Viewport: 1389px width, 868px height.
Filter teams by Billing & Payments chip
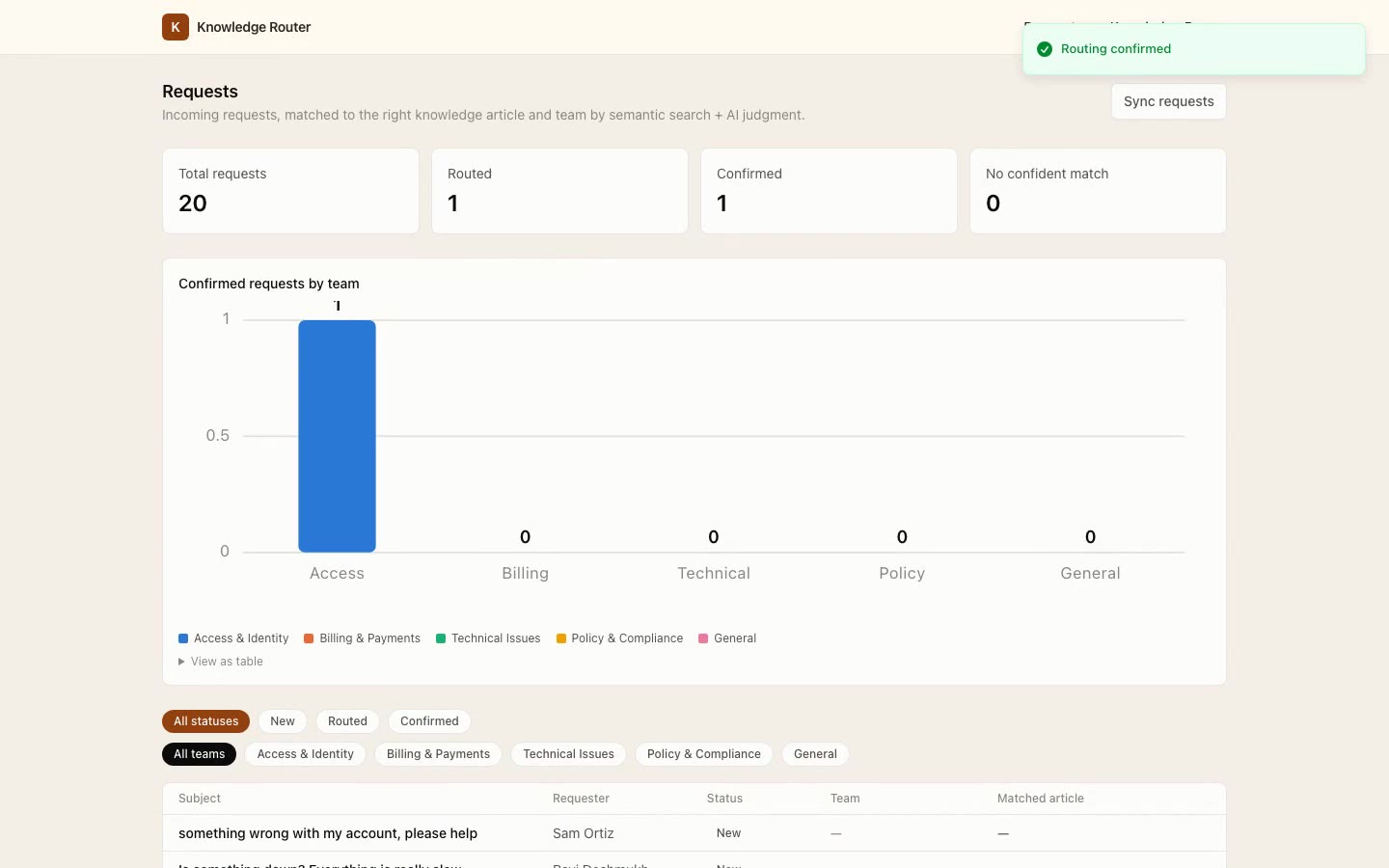point(438,754)
